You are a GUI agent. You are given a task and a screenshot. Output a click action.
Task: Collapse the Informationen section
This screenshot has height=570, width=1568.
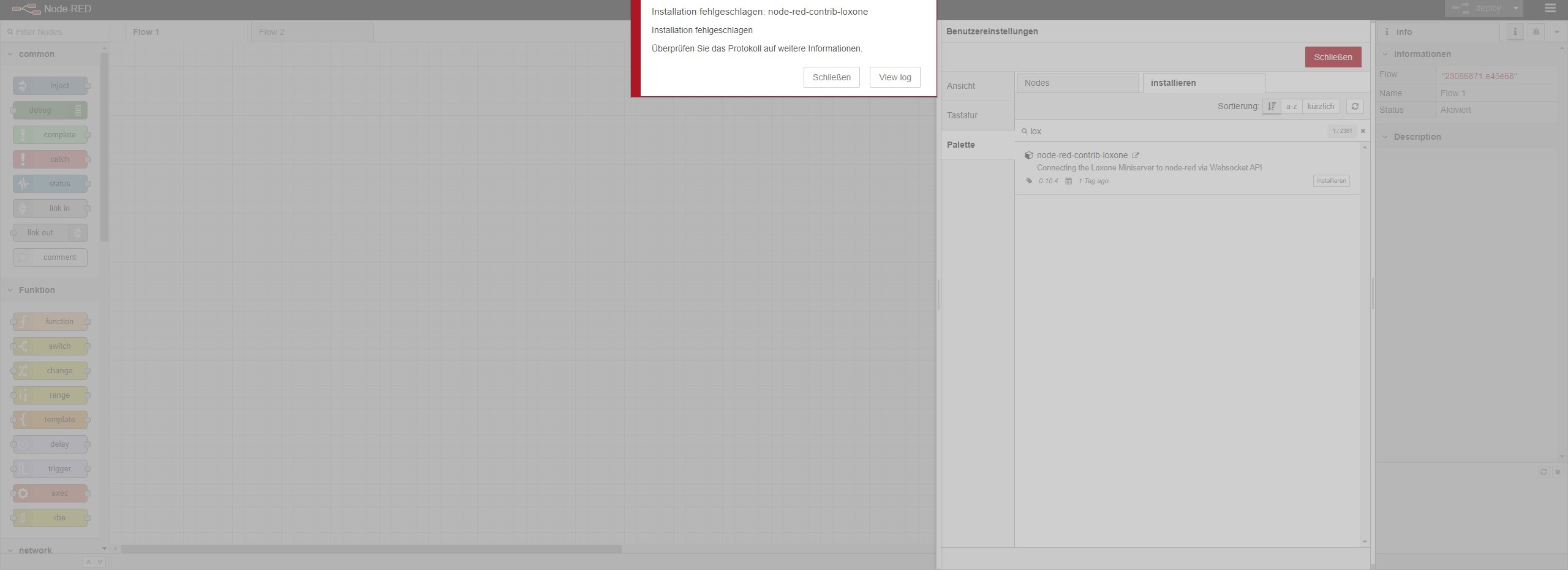point(1468,54)
